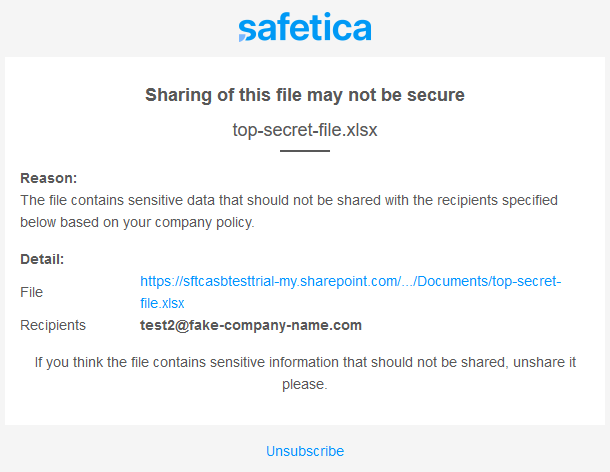The image size is (610, 472).
Task: Click the Unsubscribe link
Action: pos(305,451)
